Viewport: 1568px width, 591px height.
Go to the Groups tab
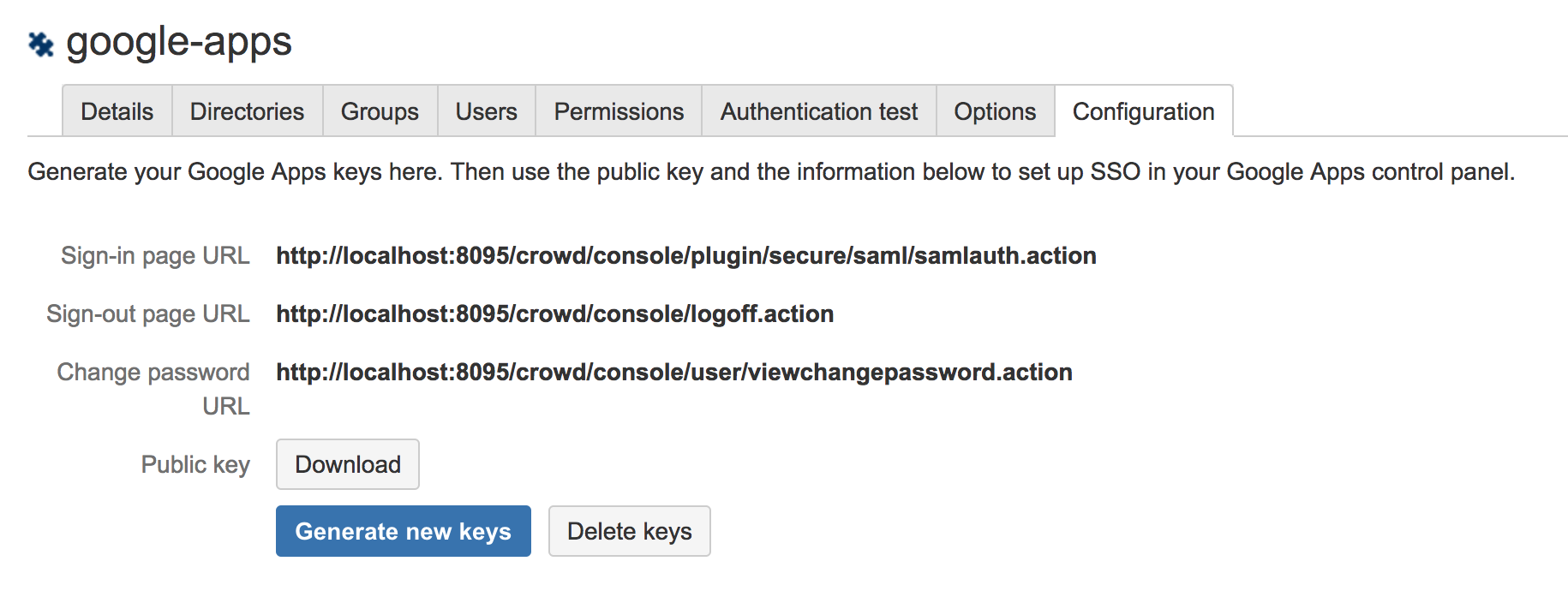coord(380,111)
